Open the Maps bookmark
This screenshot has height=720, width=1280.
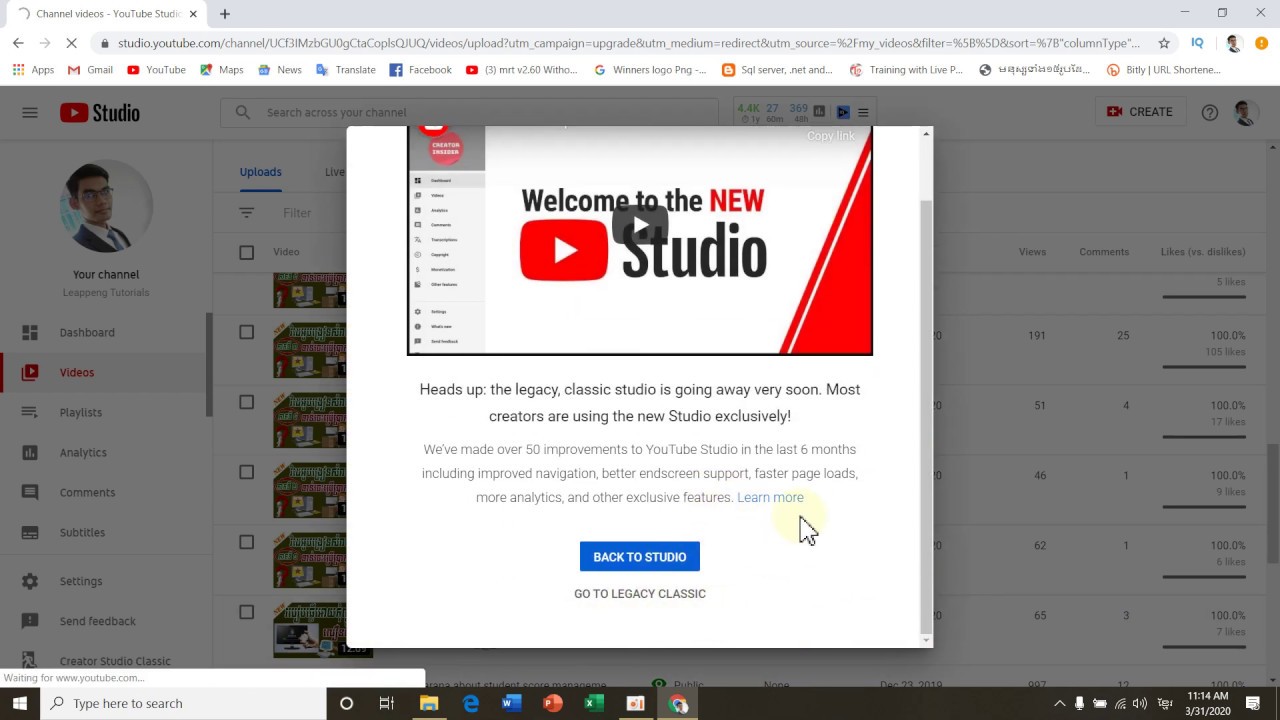(222, 70)
